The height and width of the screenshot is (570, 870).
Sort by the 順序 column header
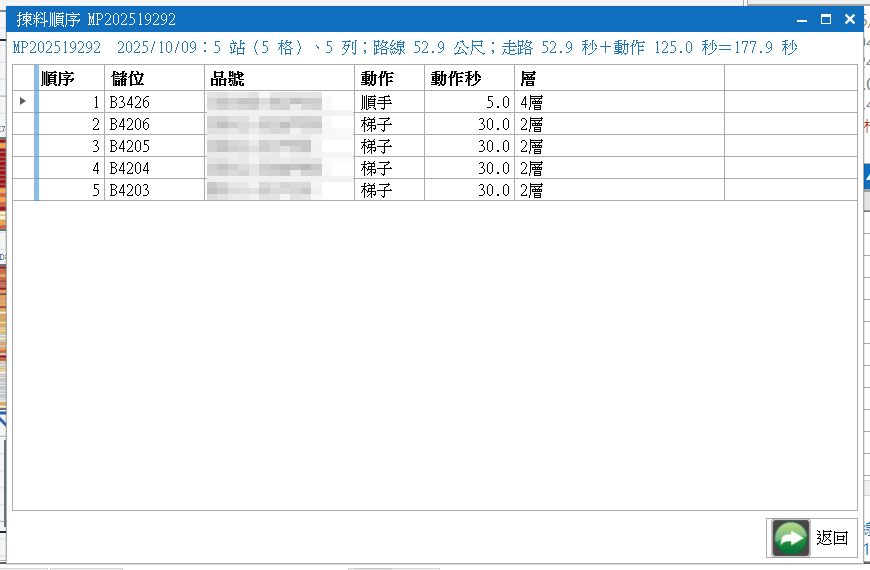[x=70, y=78]
